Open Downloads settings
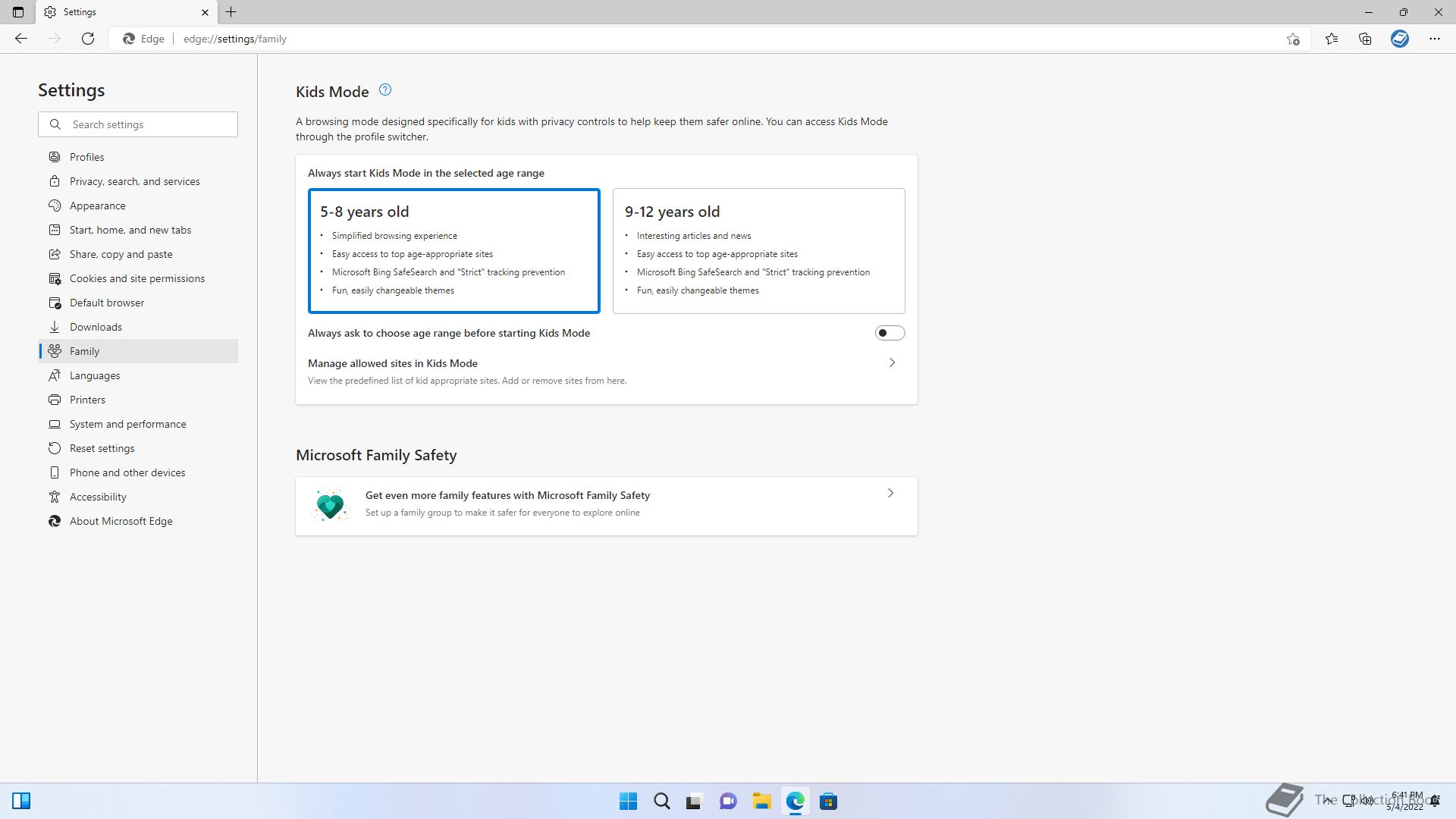1456x819 pixels. (x=138, y=327)
